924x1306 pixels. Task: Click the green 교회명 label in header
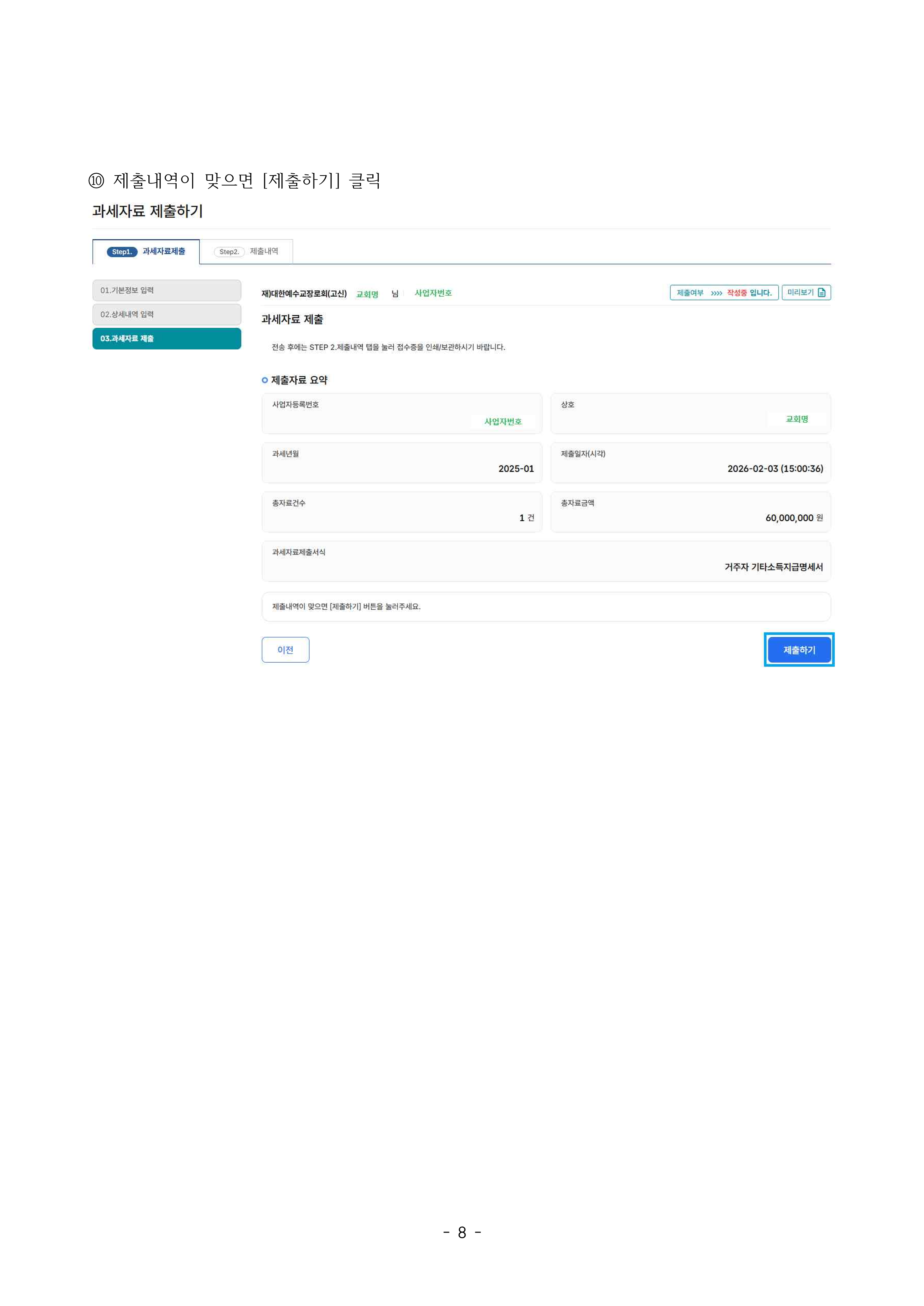coord(367,294)
